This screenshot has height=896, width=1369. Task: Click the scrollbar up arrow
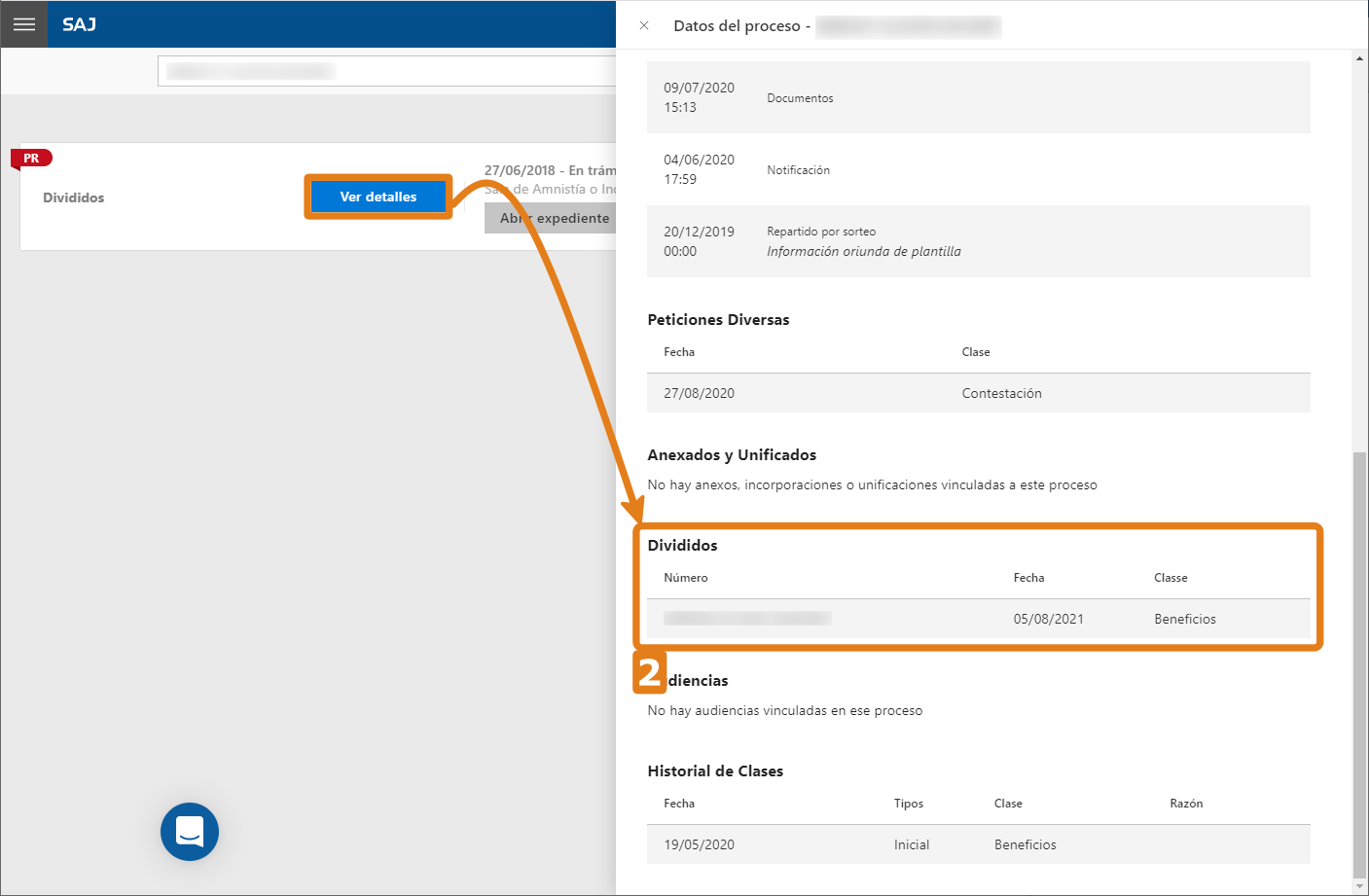pos(1359,58)
